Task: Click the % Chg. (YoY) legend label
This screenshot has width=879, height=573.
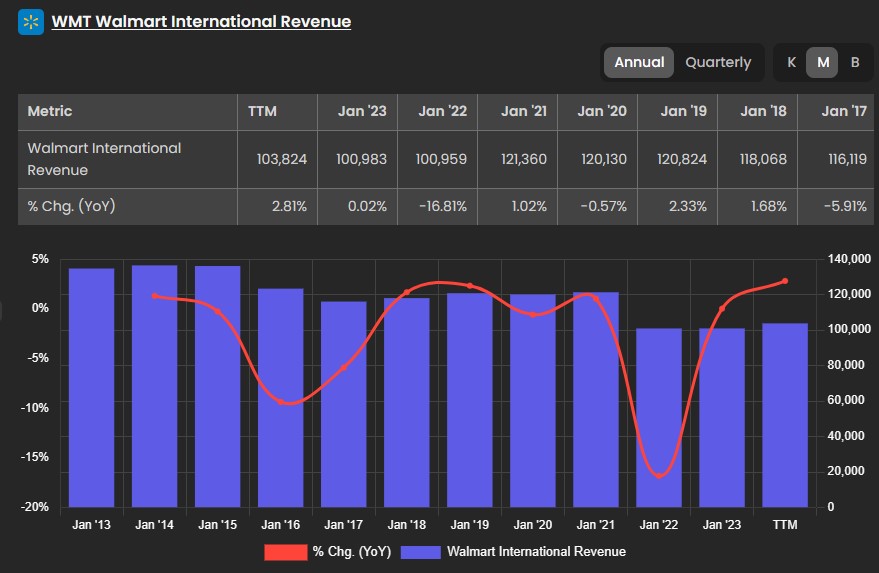Action: 351,552
